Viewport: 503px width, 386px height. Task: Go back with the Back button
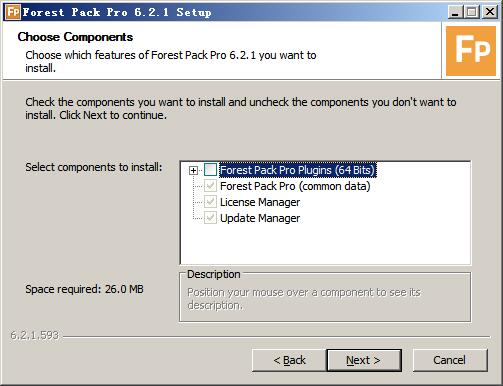point(289,360)
